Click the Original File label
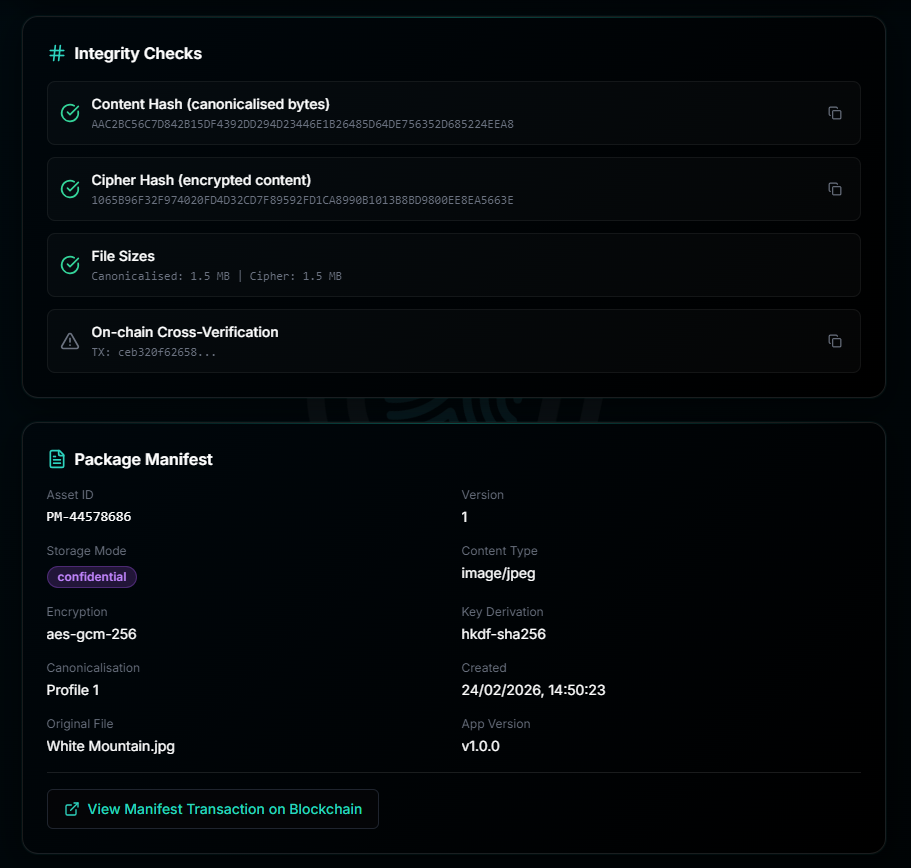Screen dimensions: 911x868 [80, 724]
